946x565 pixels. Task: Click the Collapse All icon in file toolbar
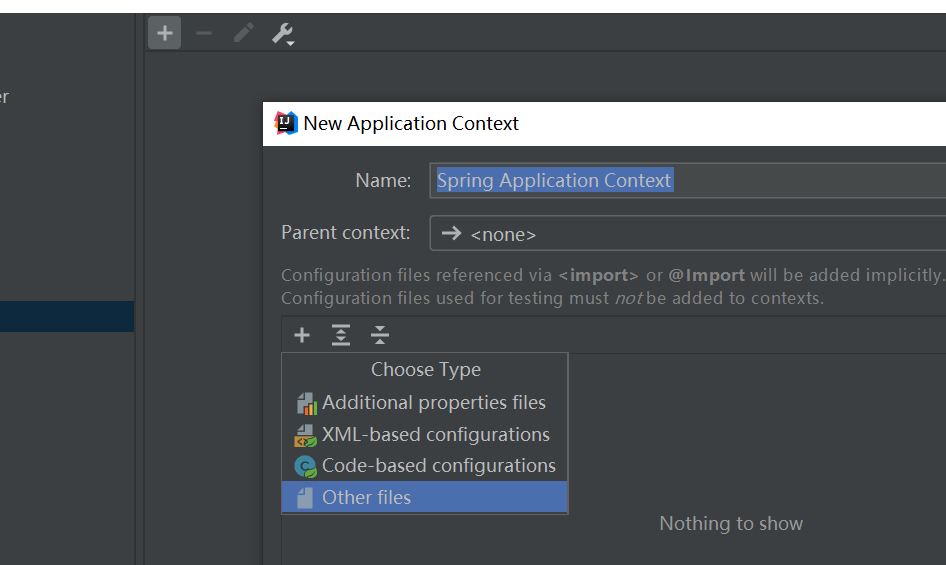click(x=380, y=335)
